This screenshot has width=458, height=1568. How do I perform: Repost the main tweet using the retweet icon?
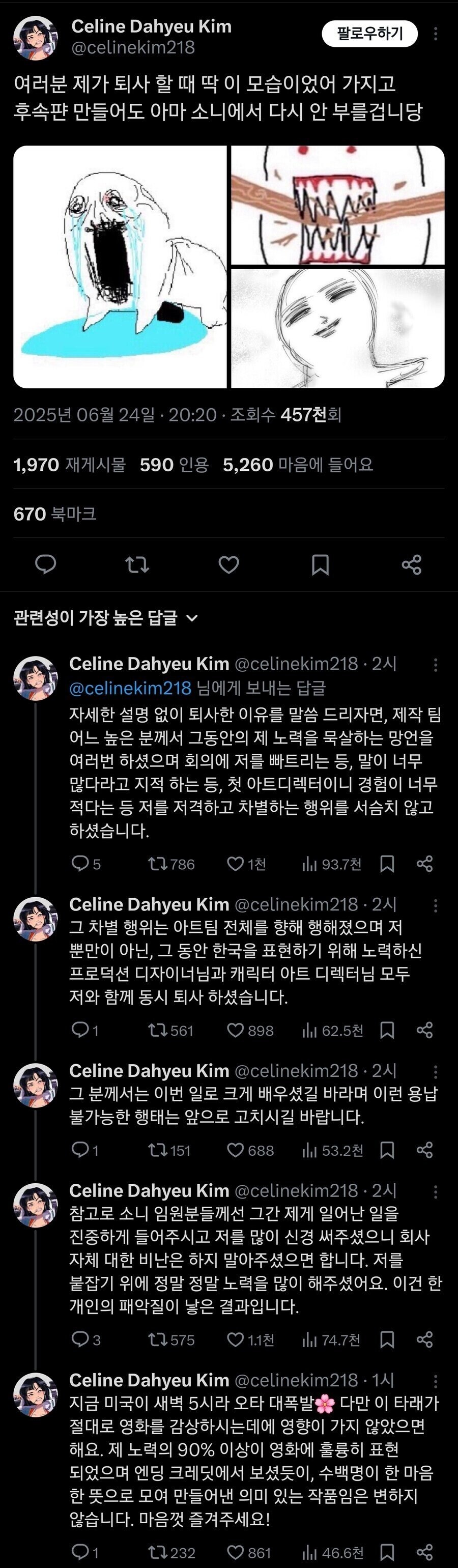click(137, 565)
